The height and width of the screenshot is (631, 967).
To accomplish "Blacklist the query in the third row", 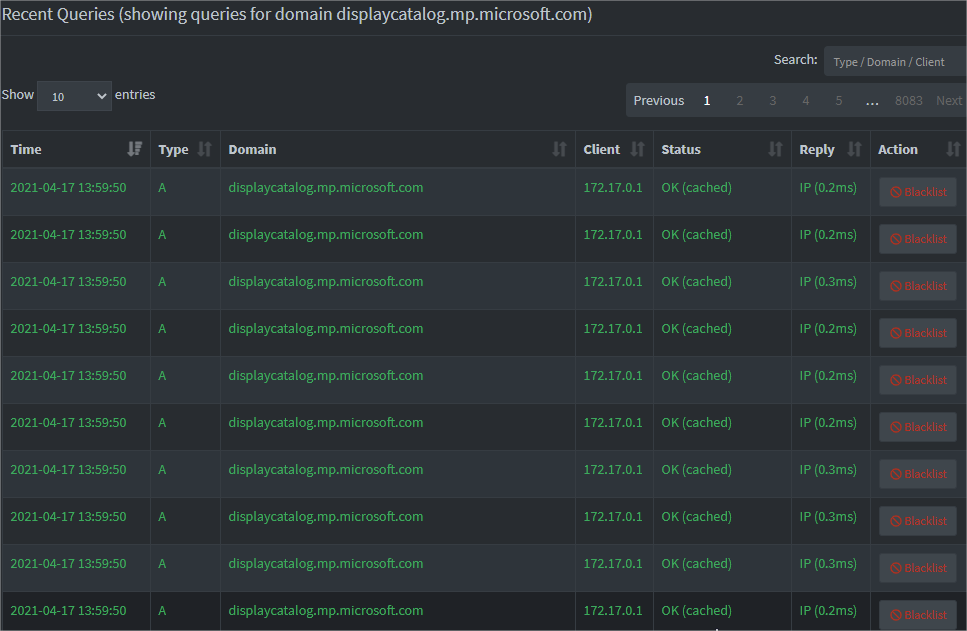I will [x=918, y=286].
